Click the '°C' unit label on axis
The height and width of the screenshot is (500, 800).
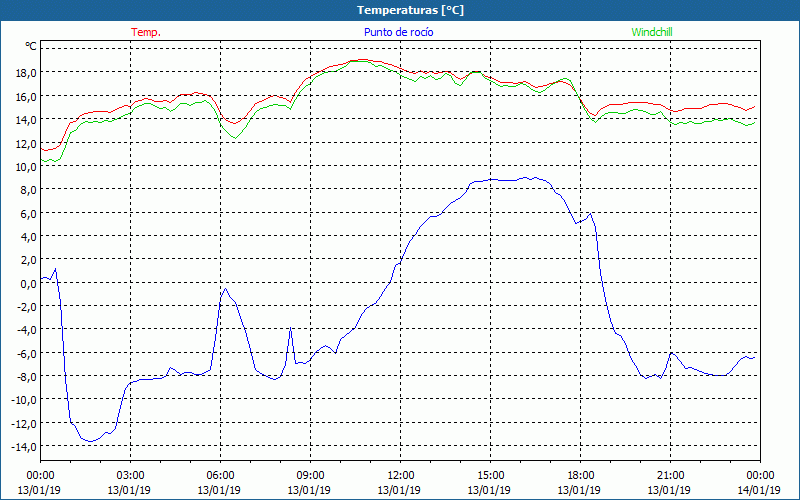pyautogui.click(x=30, y=47)
